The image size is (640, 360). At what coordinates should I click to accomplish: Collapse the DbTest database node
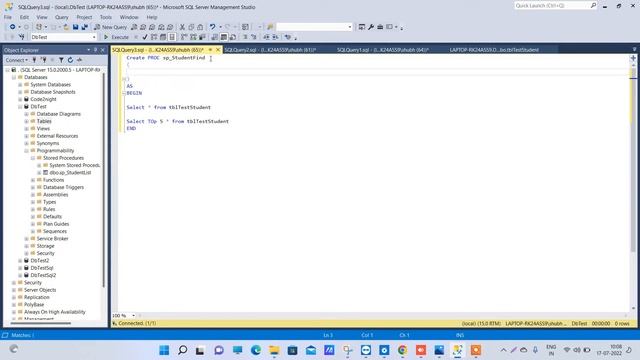20,107
